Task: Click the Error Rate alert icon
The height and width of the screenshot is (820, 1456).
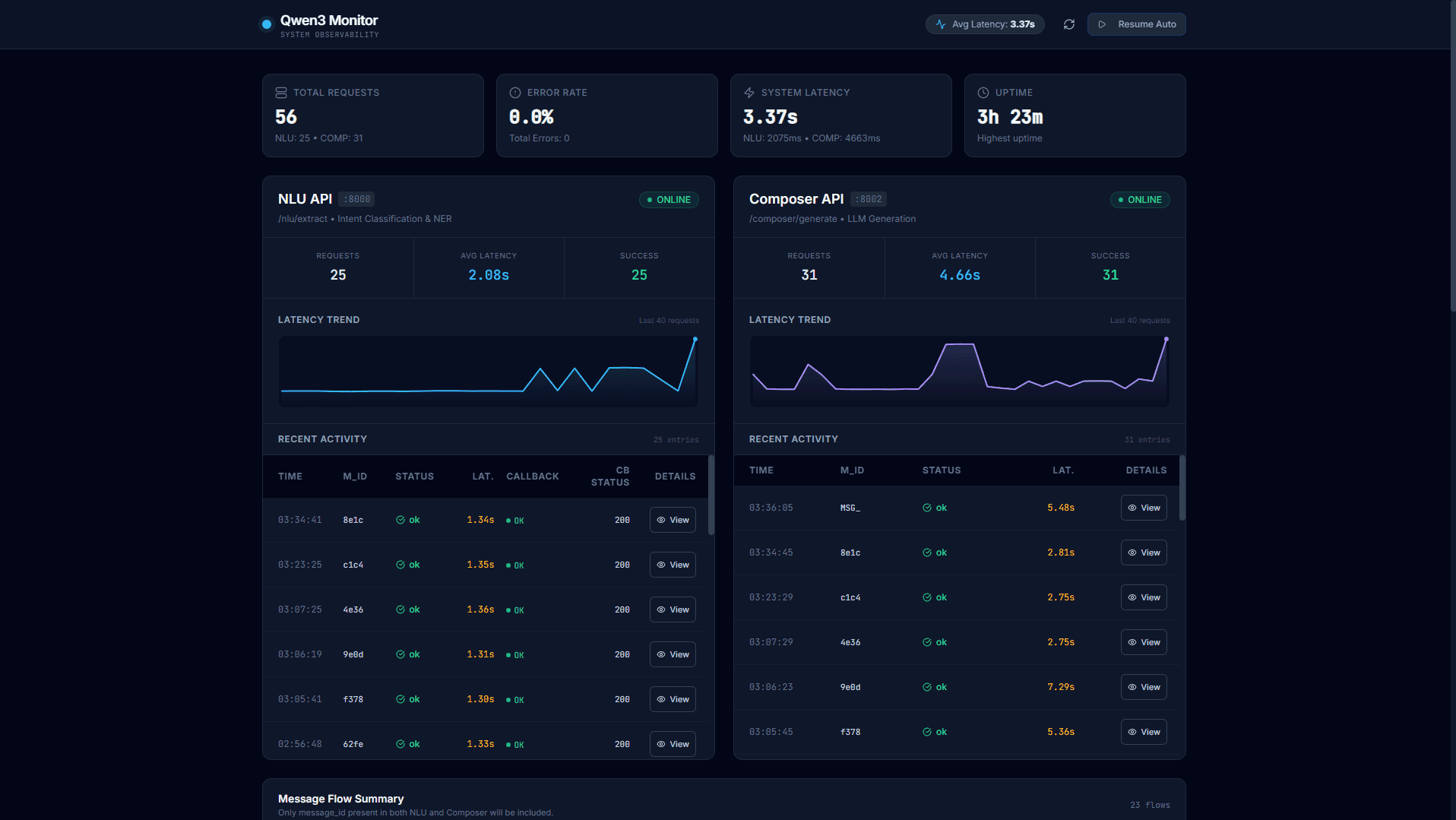Action: pos(514,93)
